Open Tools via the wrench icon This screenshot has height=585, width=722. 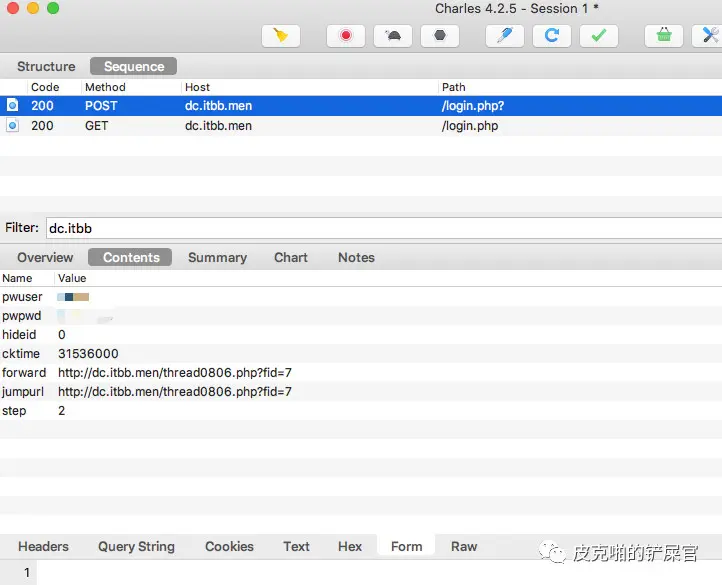point(708,36)
